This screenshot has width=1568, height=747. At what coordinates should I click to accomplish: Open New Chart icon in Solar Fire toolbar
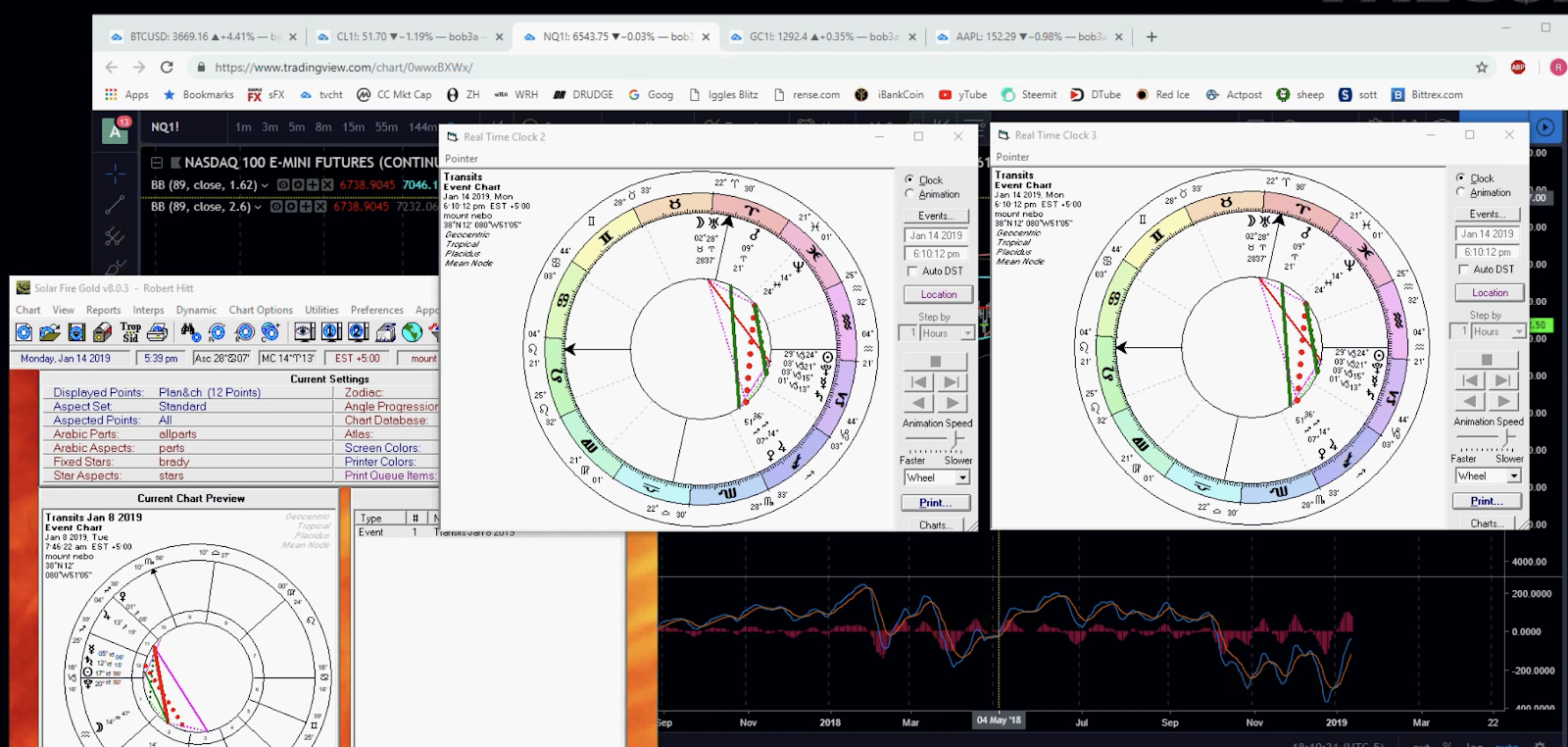coord(24,332)
